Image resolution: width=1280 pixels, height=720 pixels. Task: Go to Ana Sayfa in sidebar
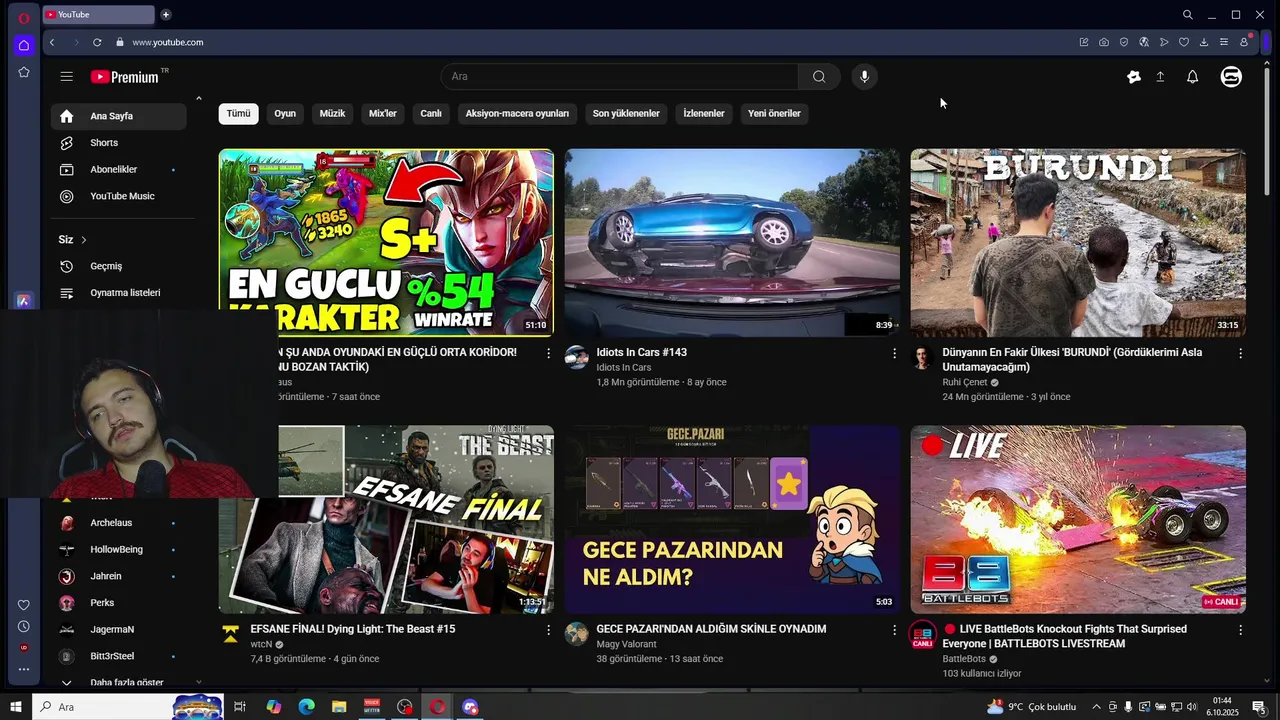click(x=119, y=116)
